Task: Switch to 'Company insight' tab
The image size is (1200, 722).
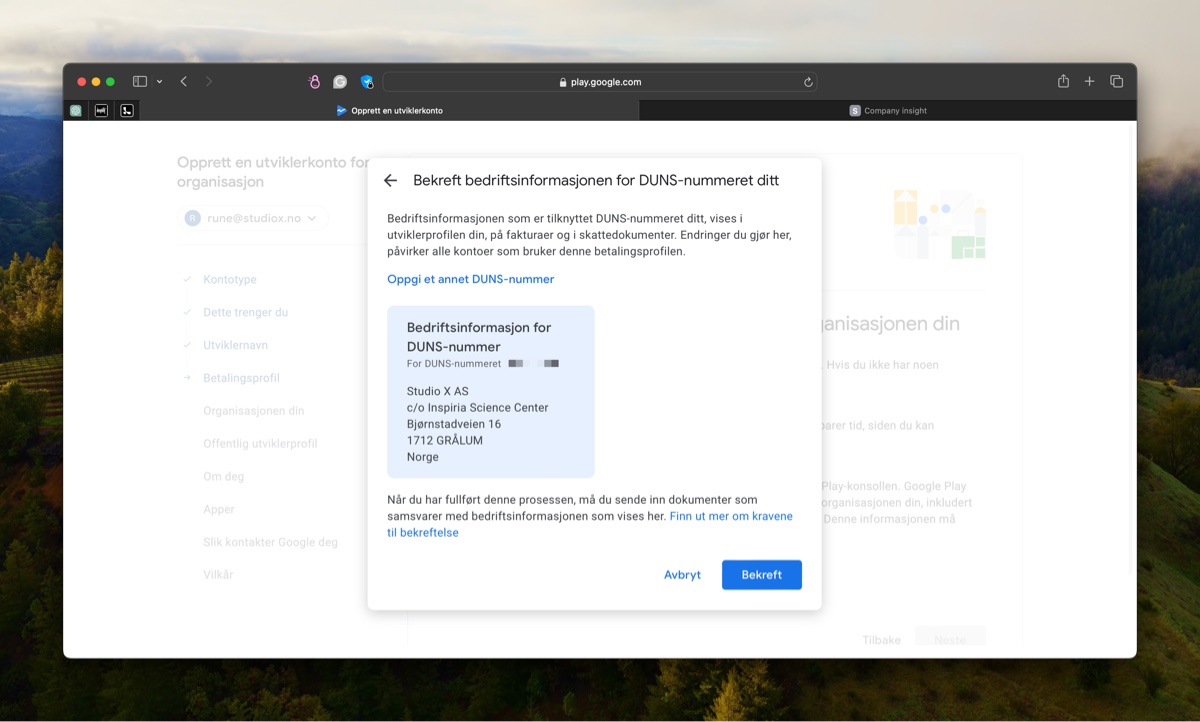Action: (x=888, y=111)
